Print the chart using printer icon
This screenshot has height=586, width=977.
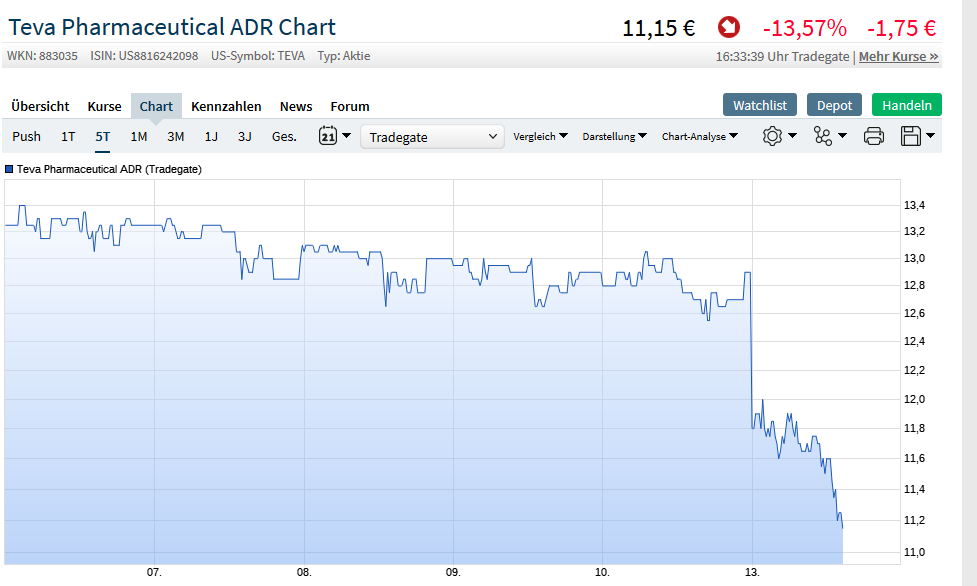(873, 136)
